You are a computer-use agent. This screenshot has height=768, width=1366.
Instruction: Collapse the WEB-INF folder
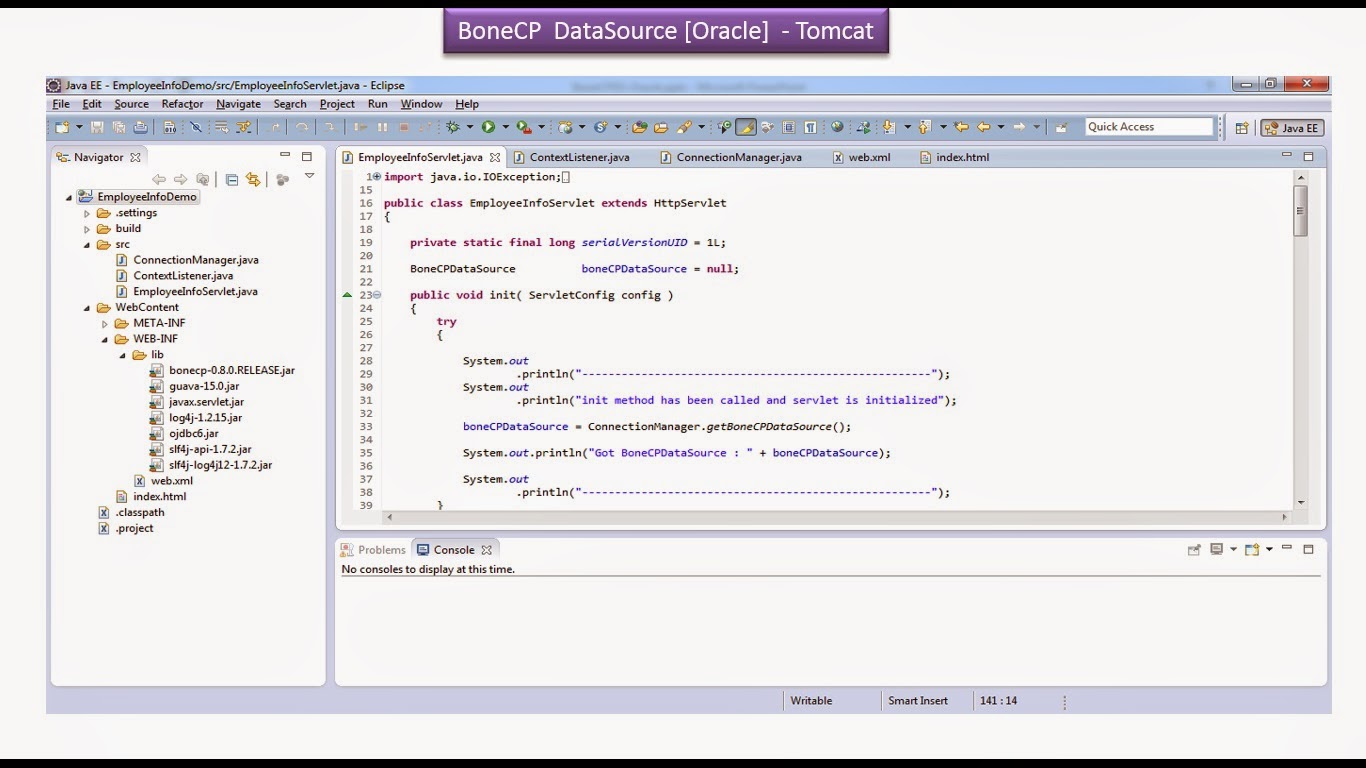click(x=105, y=340)
